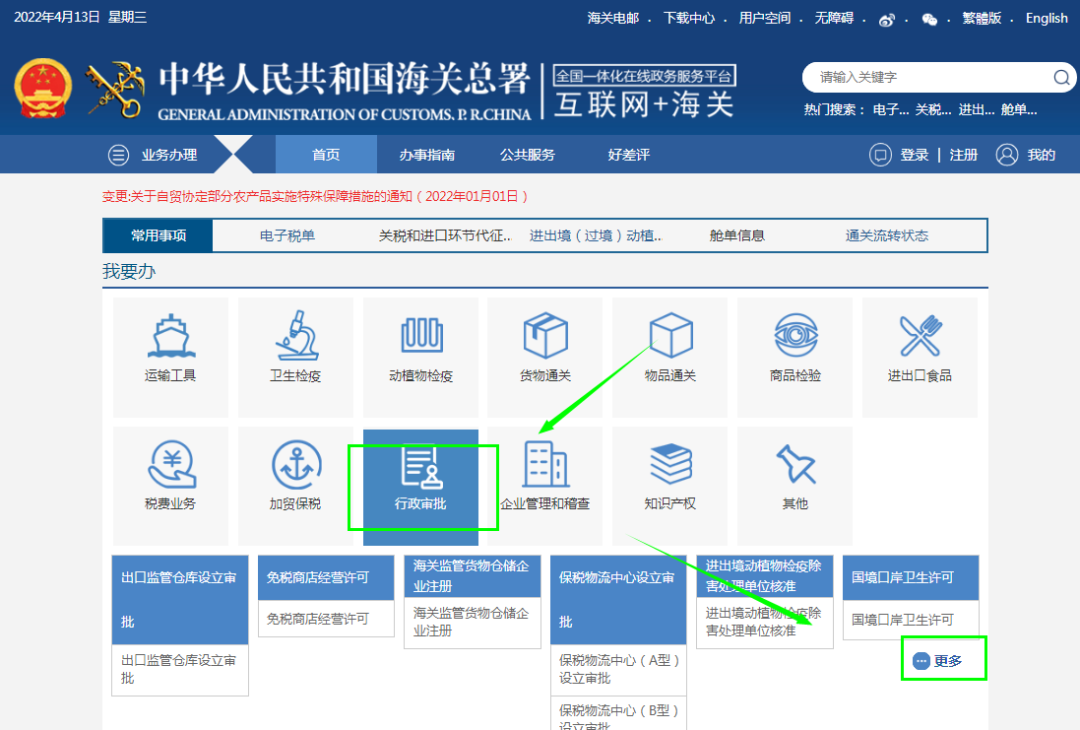
Task: Open the 税费业务 yuan coin icon
Action: [172, 464]
